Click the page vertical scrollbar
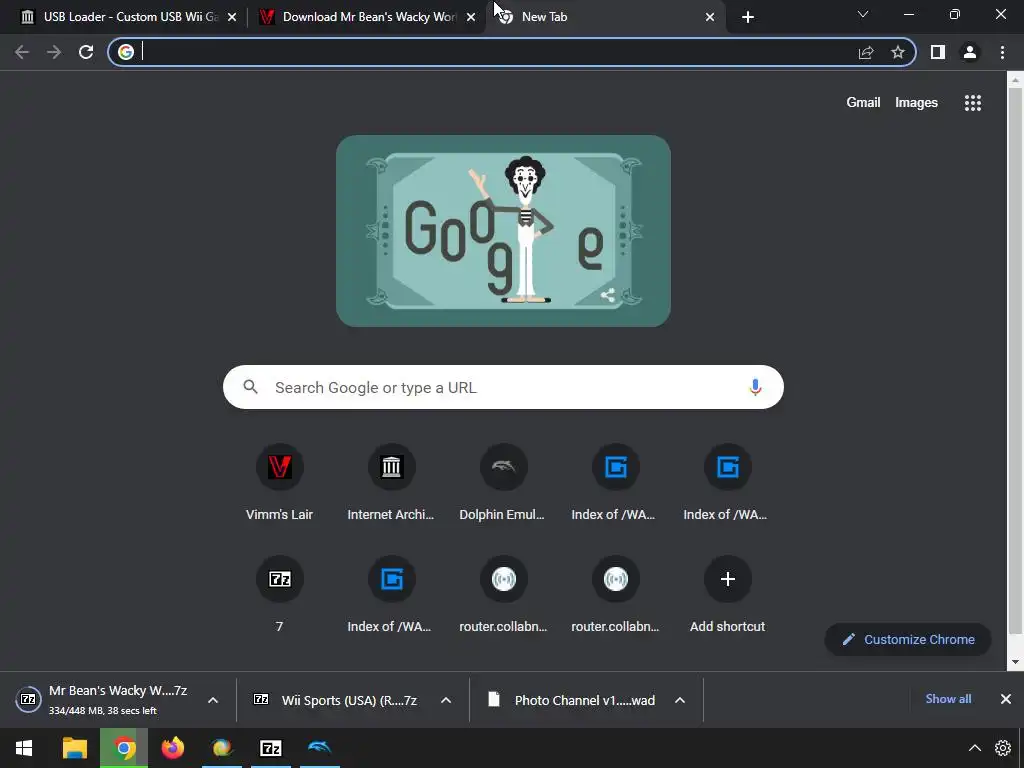The image size is (1024, 768). [x=1015, y=360]
